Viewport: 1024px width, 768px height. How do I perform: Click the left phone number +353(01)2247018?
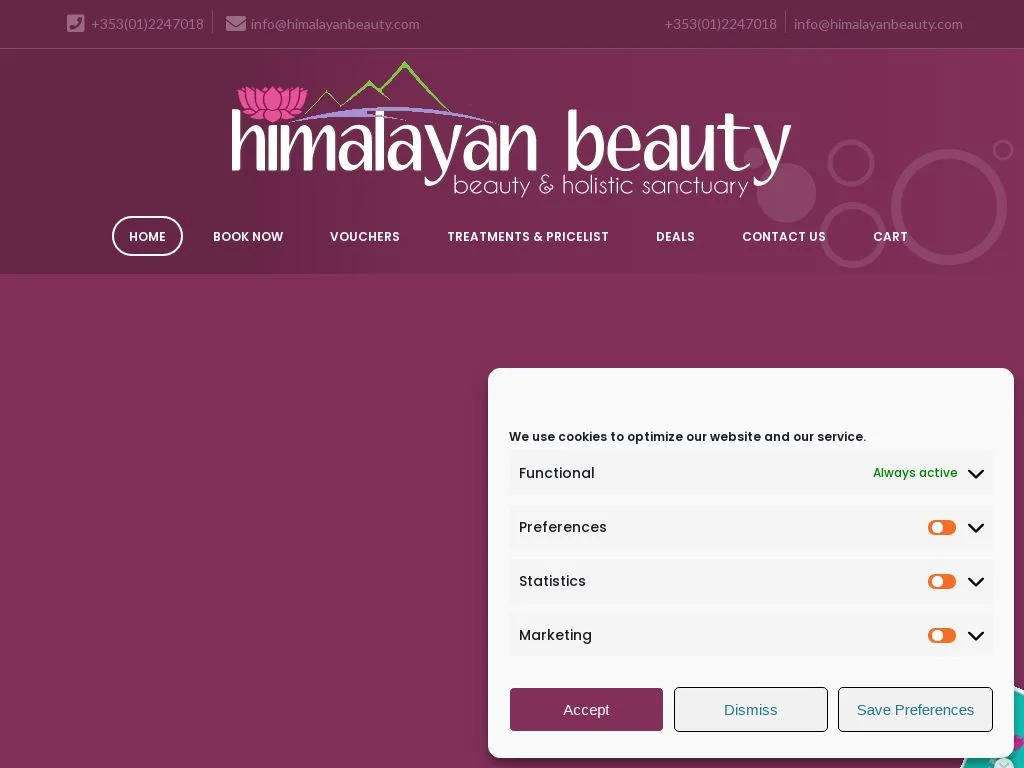[147, 24]
